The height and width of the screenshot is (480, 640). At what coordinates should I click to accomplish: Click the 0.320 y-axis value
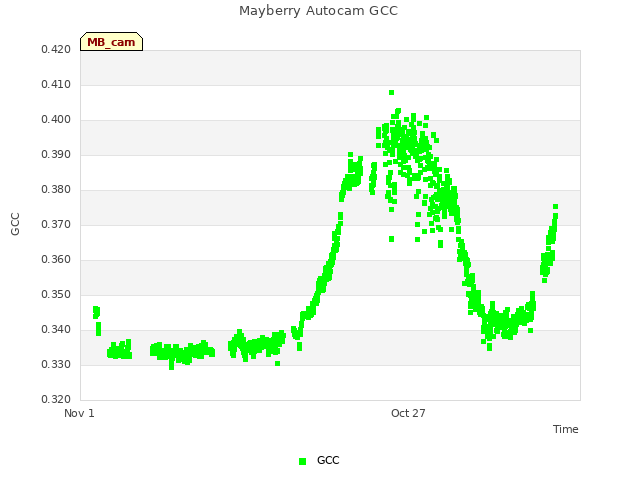pos(56,399)
